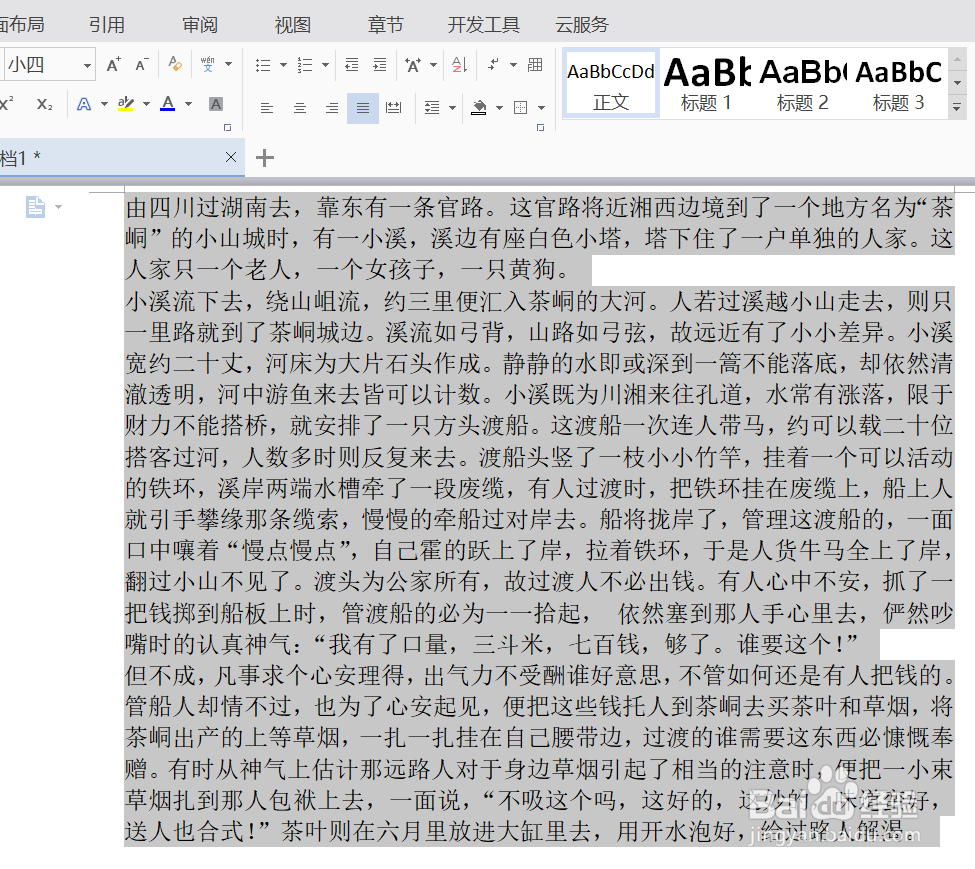Expand phonetic guide dropdown arrow

point(229,64)
